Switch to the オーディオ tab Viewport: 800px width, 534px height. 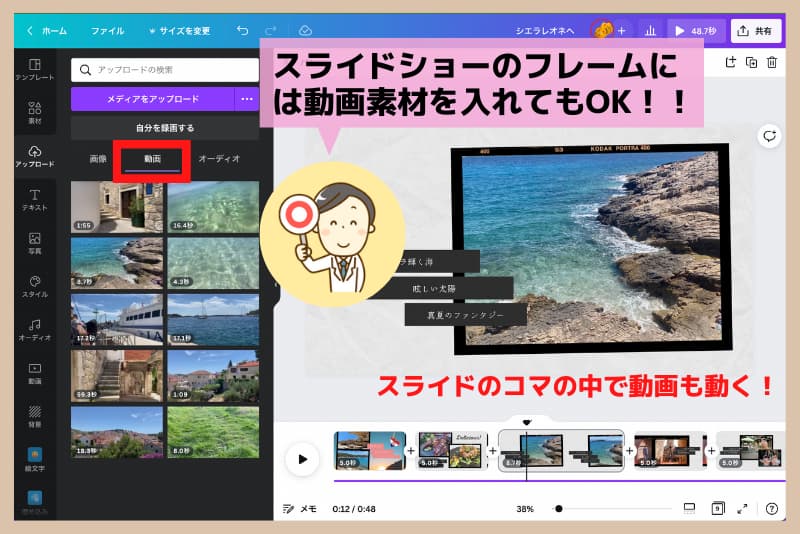click(219, 159)
